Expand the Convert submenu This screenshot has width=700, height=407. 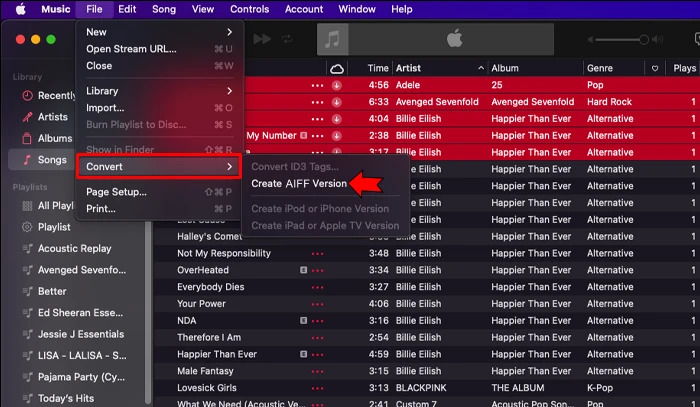[159, 166]
